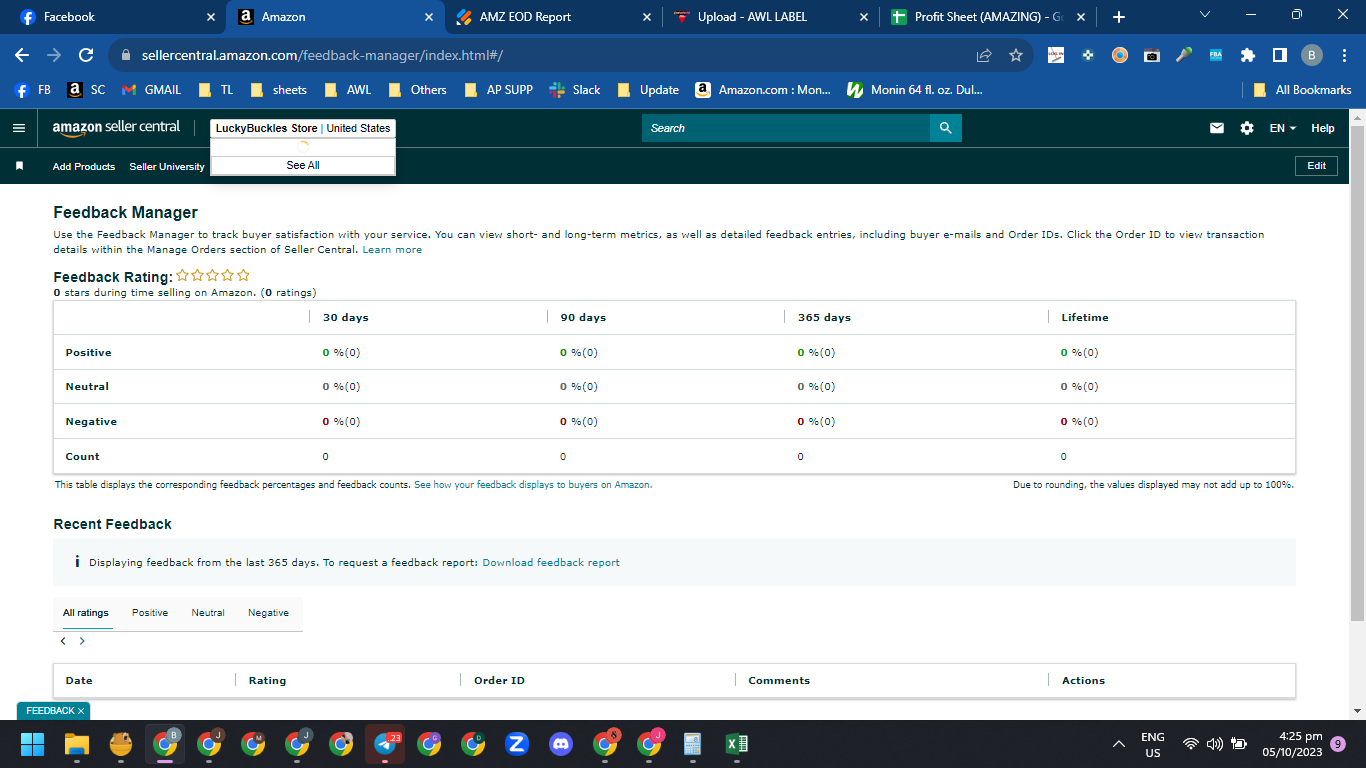This screenshot has width=1366, height=768.
Task: Click into the Seller Central search field
Action: coord(786,128)
